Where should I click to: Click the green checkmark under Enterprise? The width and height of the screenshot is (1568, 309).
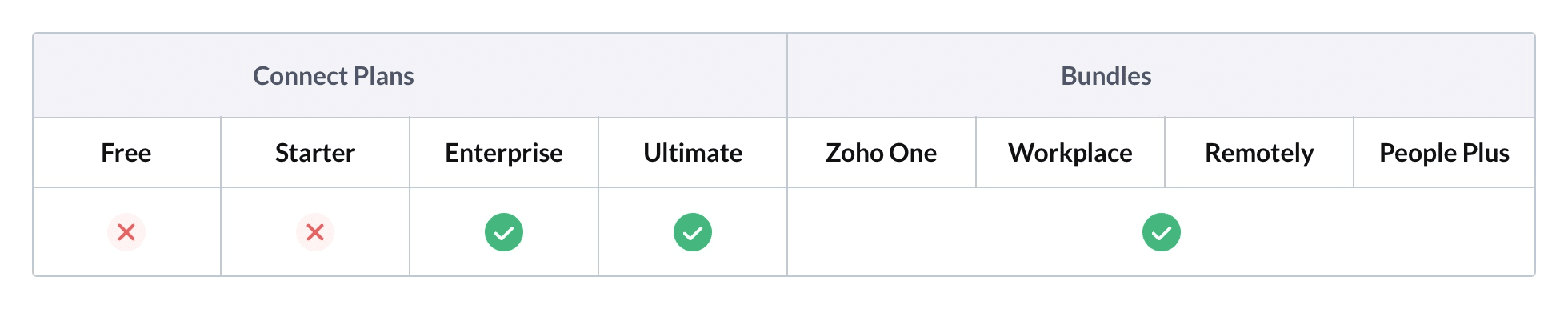[x=504, y=232]
